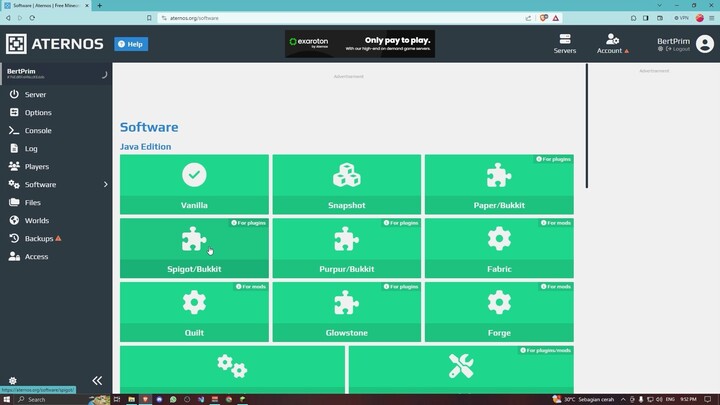720x405 pixels.
Task: Open the exaroton advertisement banner
Action: (x=360, y=44)
